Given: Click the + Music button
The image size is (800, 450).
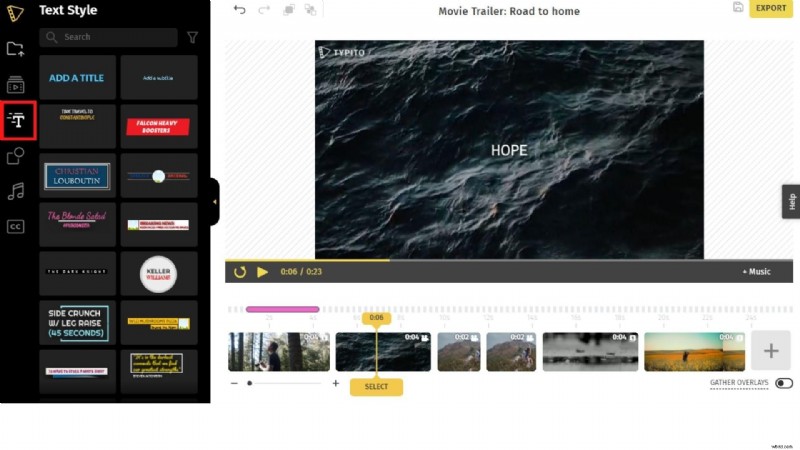Looking at the screenshot, I should pos(756,272).
